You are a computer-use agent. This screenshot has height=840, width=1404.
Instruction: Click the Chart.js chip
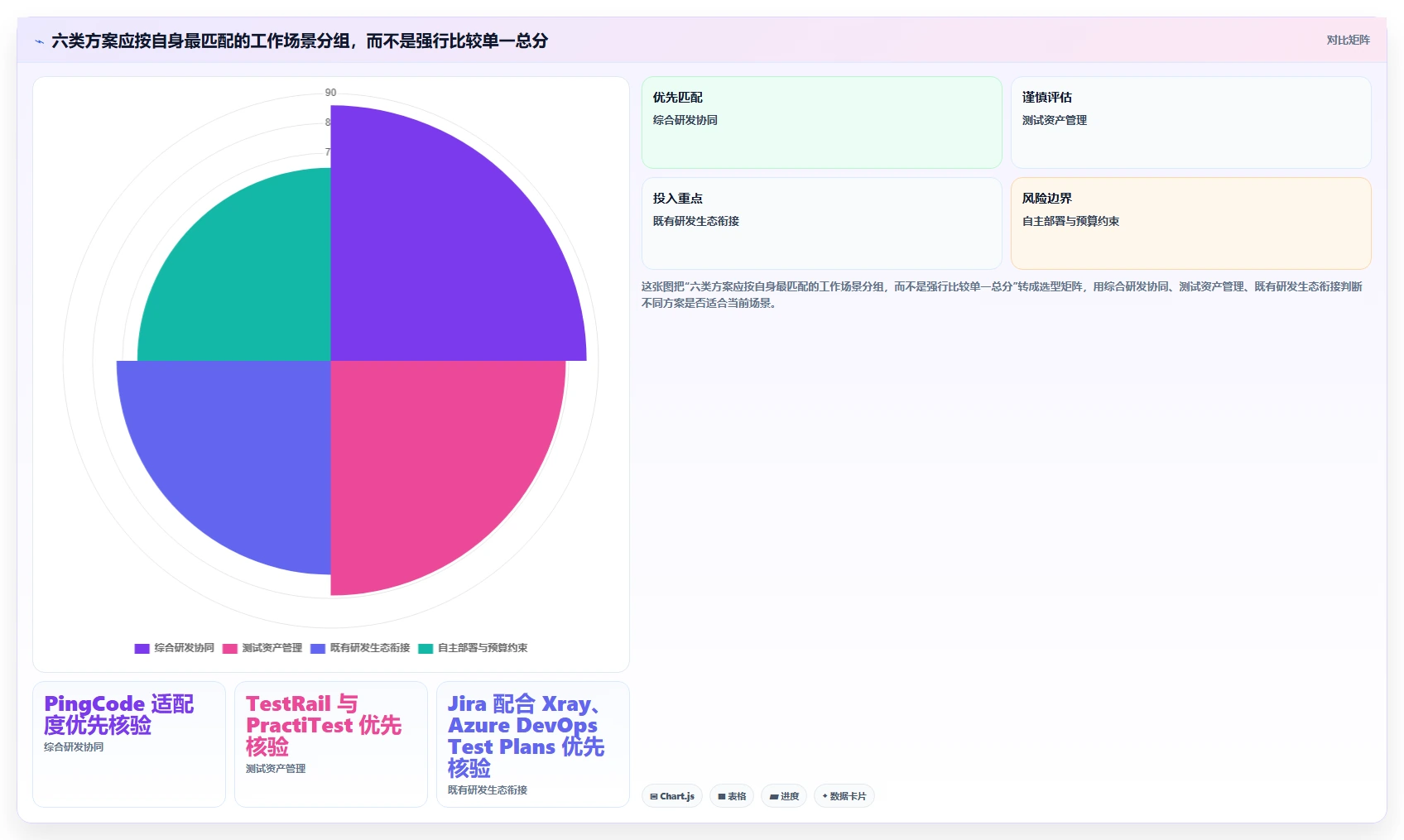(672, 796)
